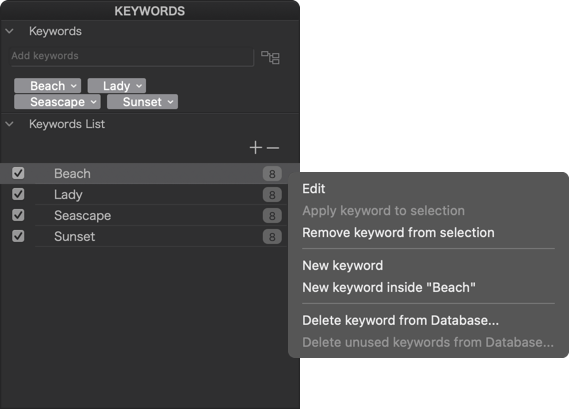569x409 pixels.
Task: Click the Add keywords input field
Action: 132,56
